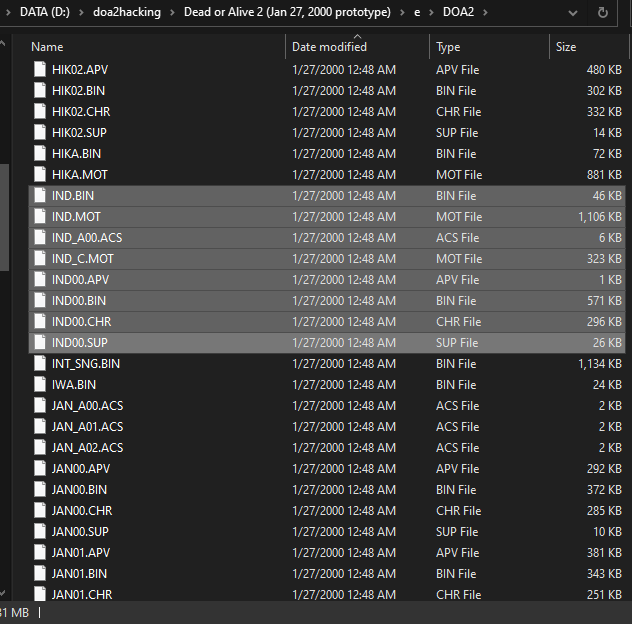Screen dimensions: 632x624
Task: Sort by the Date modified column header
Action: (x=329, y=47)
